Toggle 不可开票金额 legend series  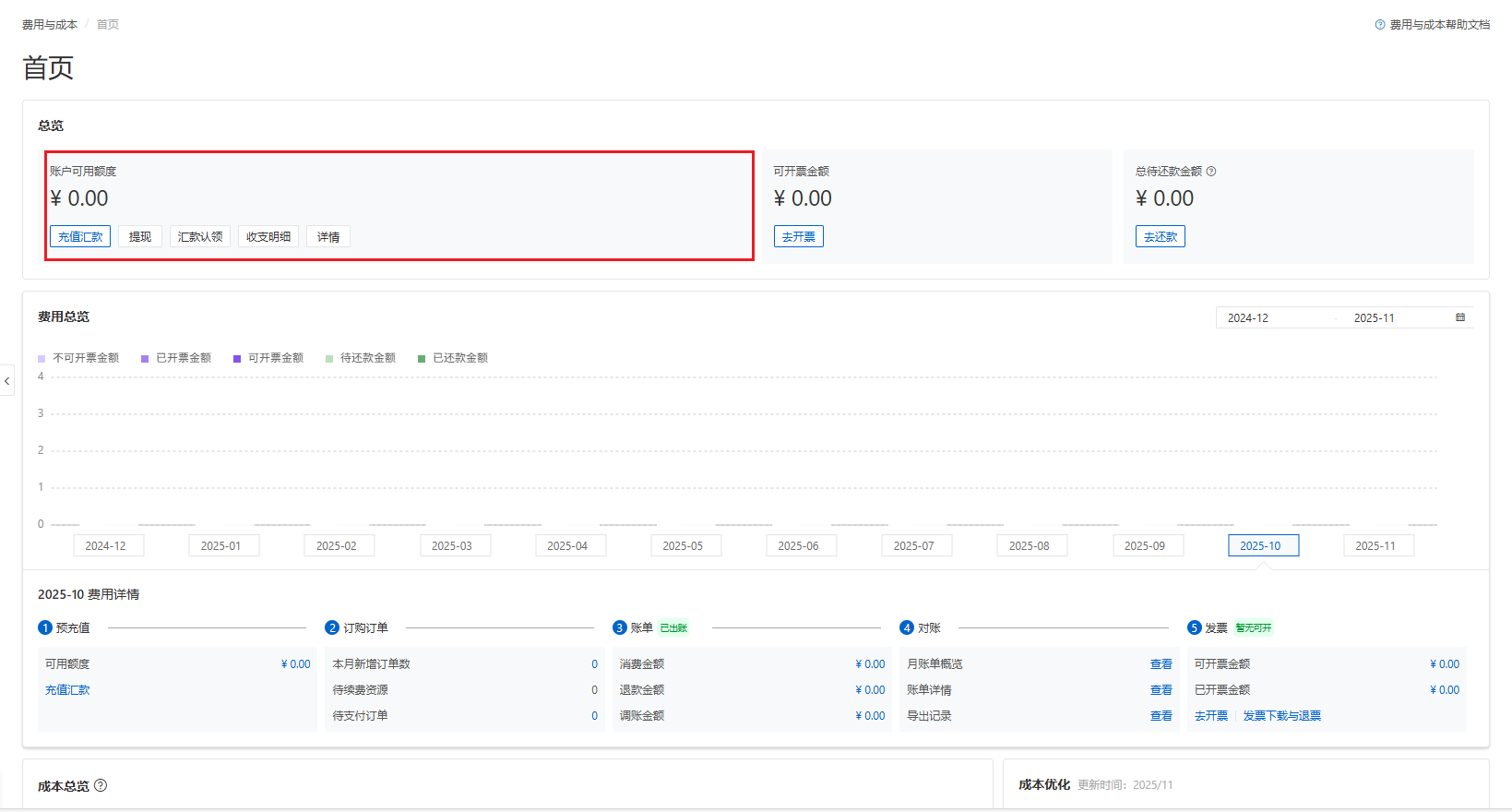(78, 358)
